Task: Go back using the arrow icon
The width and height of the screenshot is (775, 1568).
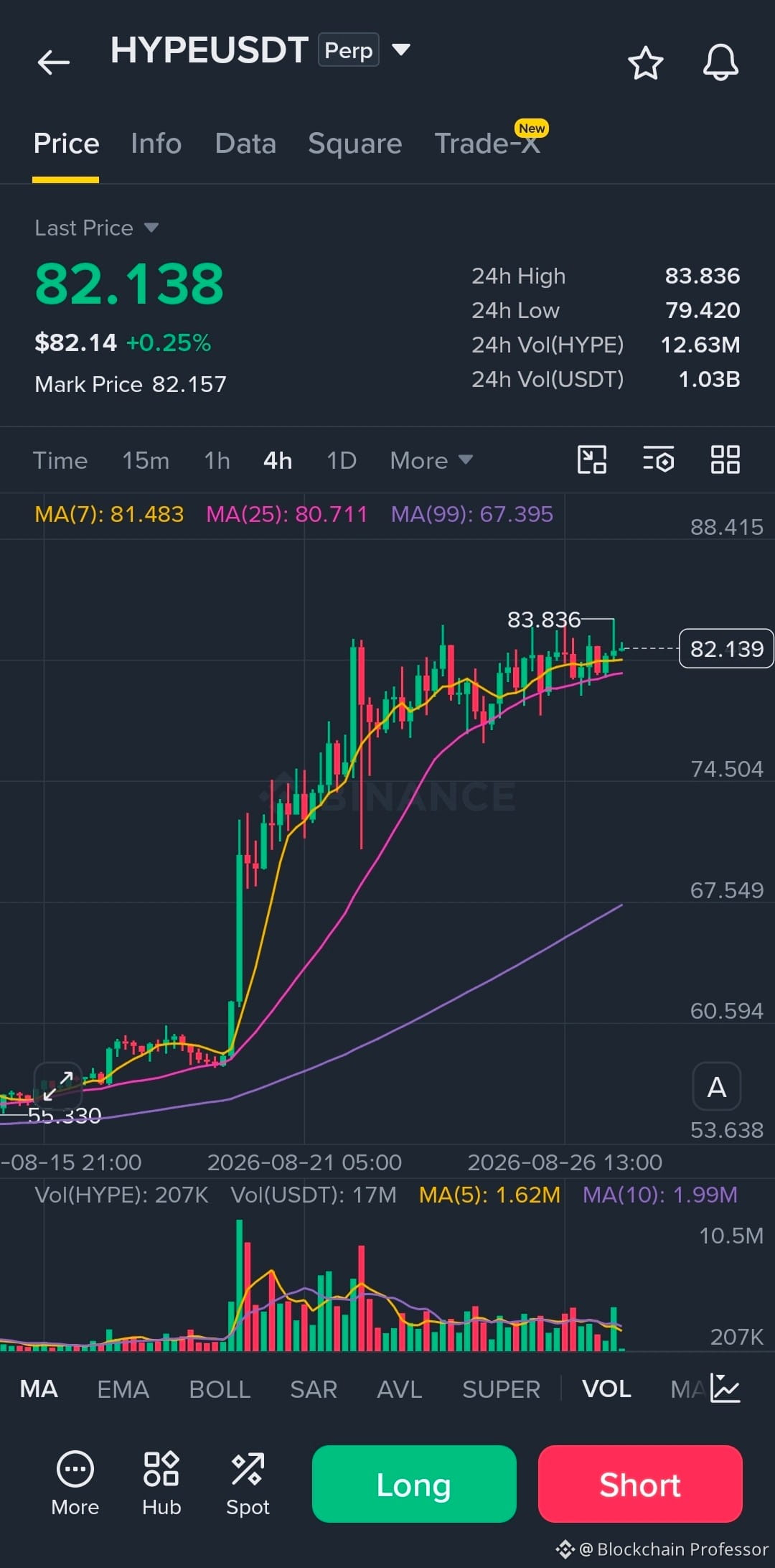Action: [x=54, y=62]
